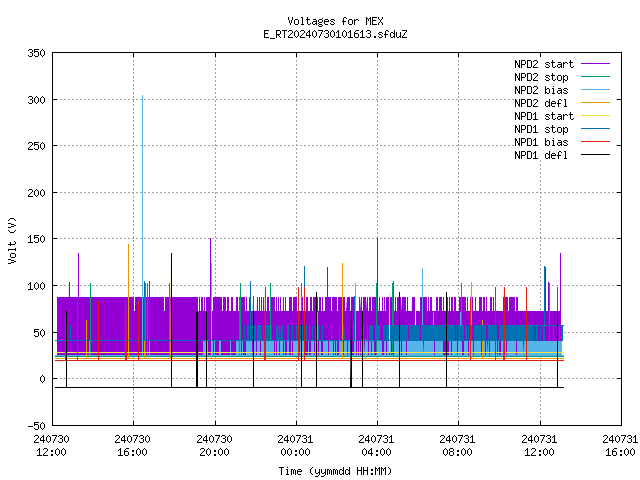Viewport: 640px width, 480px height.
Task: Click the x-axis label '240730 20:00'
Action: [x=214, y=446]
